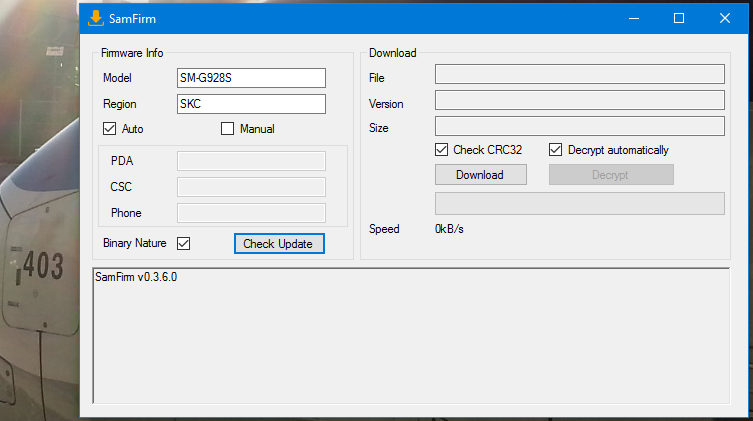This screenshot has width=753, height=421.
Task: Focus the Model field containing SM-G928S
Action: point(251,78)
